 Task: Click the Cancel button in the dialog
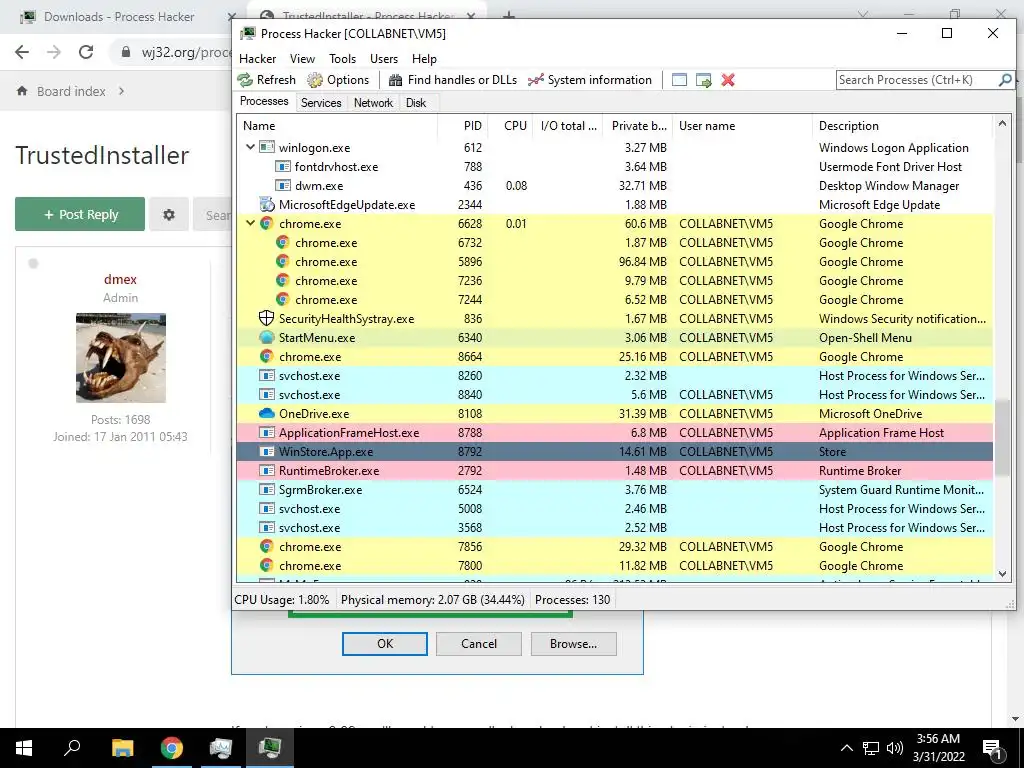(479, 644)
